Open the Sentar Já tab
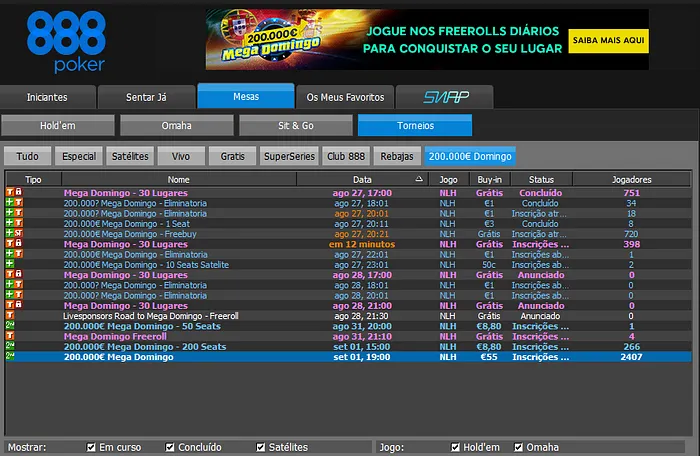The width and height of the screenshot is (700, 456). [x=146, y=97]
